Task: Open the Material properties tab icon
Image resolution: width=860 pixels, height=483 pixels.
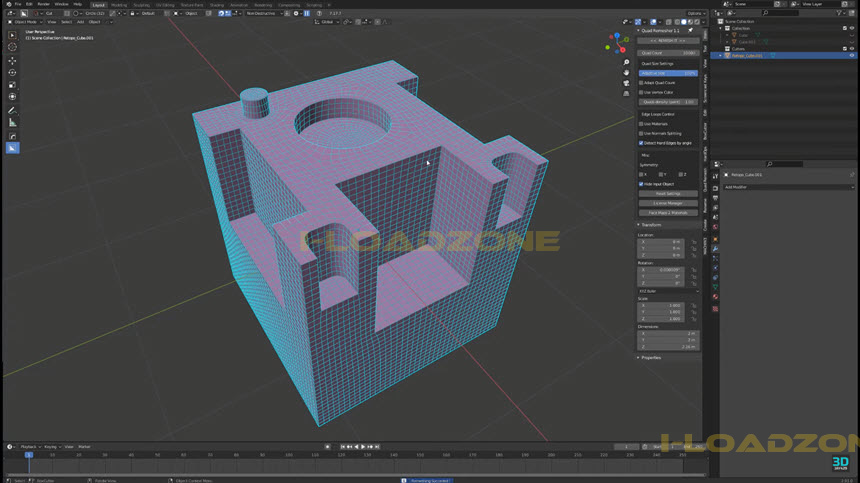Action: coord(715,297)
